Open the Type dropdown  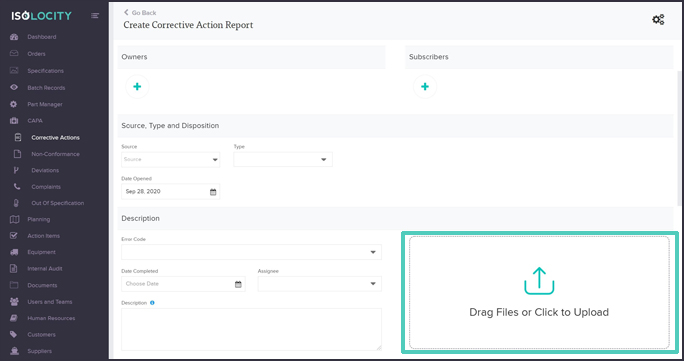pyautogui.click(x=283, y=160)
